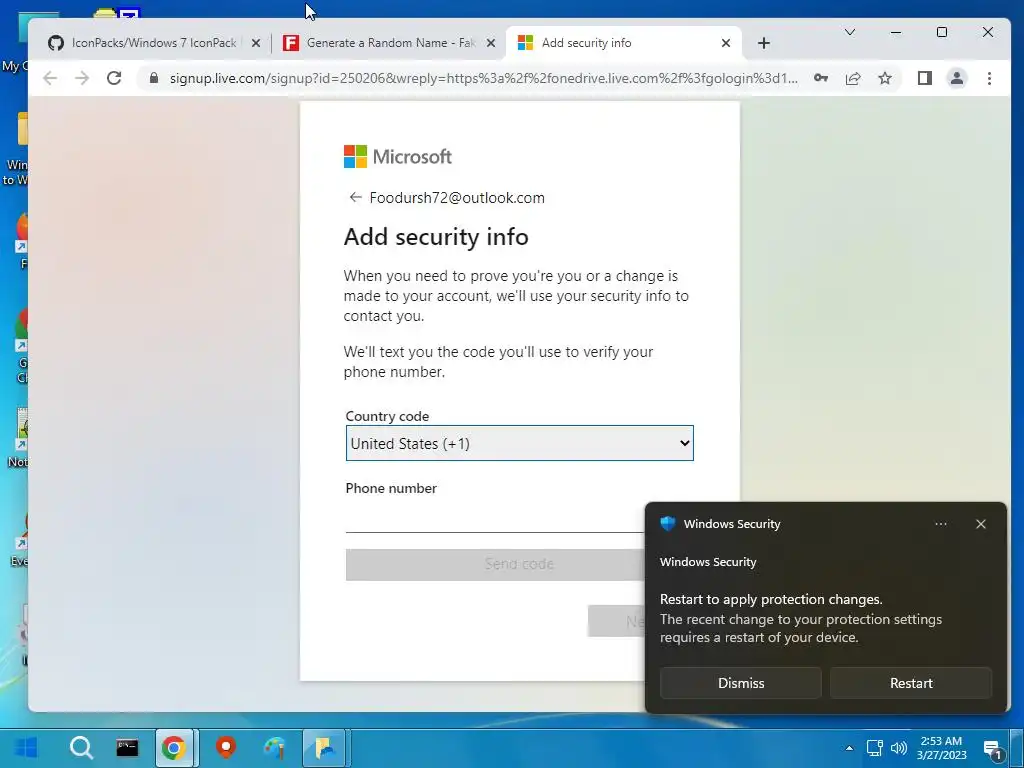1024x768 pixels.
Task: Open Windows Security notification options menu
Action: [x=940, y=524]
